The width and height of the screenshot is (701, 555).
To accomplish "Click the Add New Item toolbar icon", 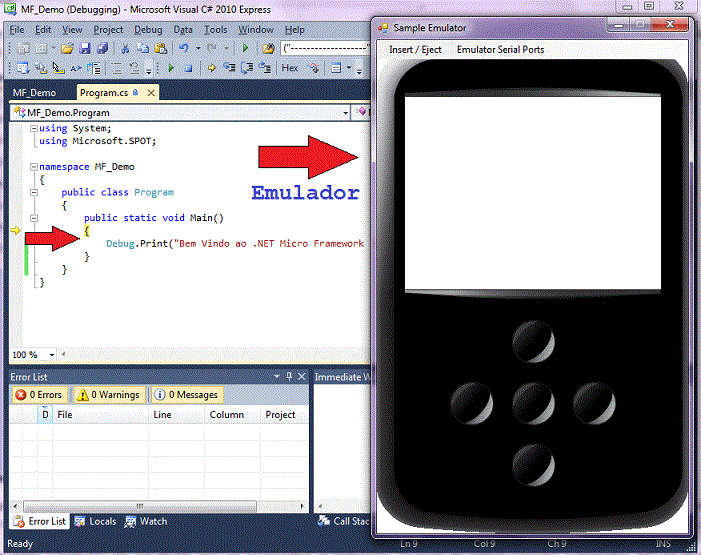I will click(41, 48).
